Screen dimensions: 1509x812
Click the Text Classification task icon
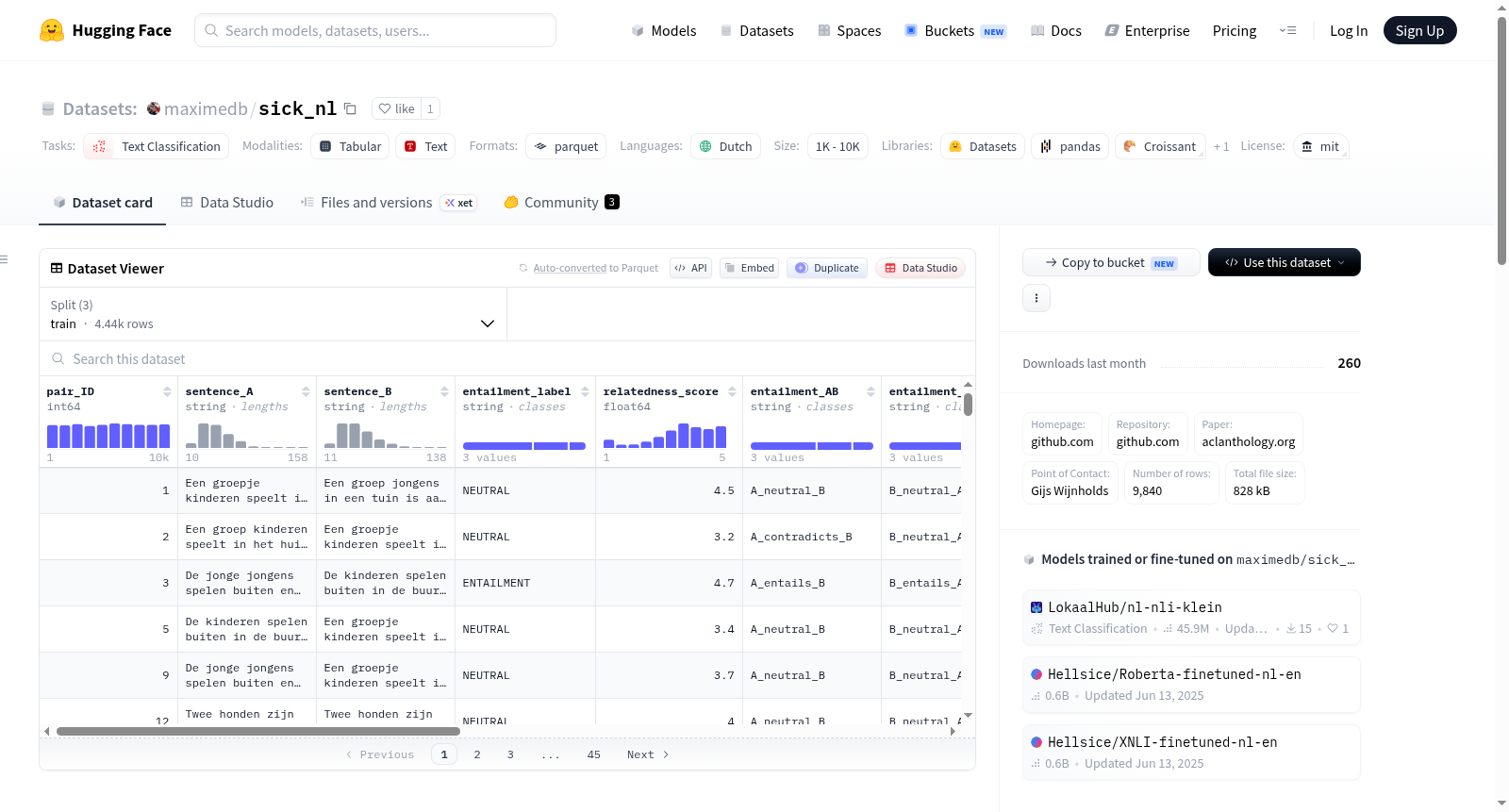point(99,146)
